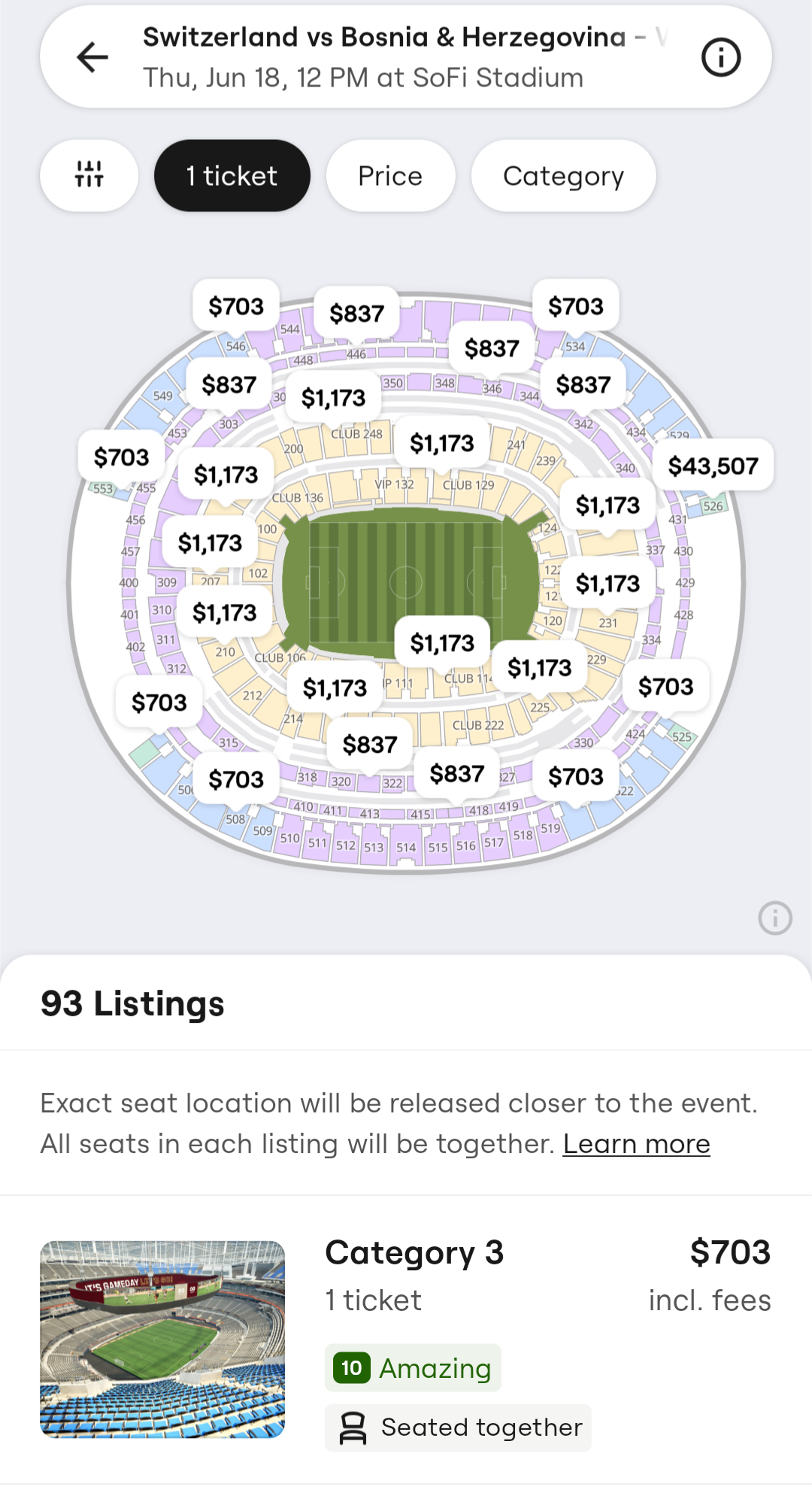This screenshot has width=812, height=1505.
Task: Select section 429 on seat map
Action: (685, 583)
